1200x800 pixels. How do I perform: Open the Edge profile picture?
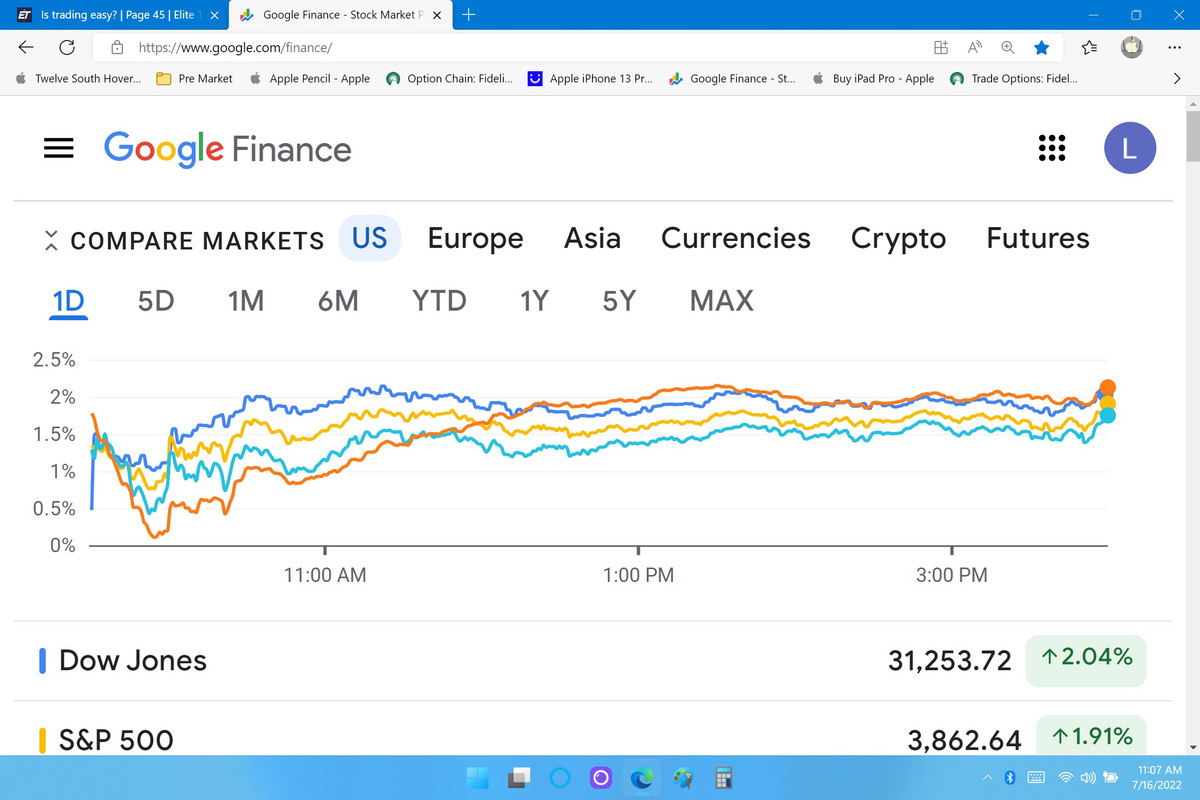tap(1131, 47)
